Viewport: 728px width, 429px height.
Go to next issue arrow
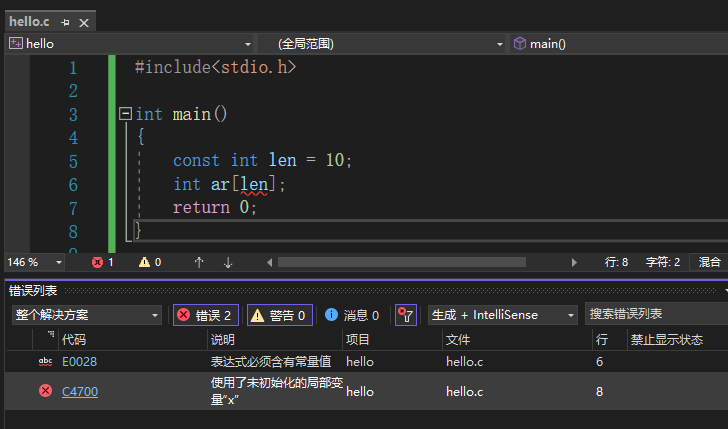pyautogui.click(x=228, y=262)
